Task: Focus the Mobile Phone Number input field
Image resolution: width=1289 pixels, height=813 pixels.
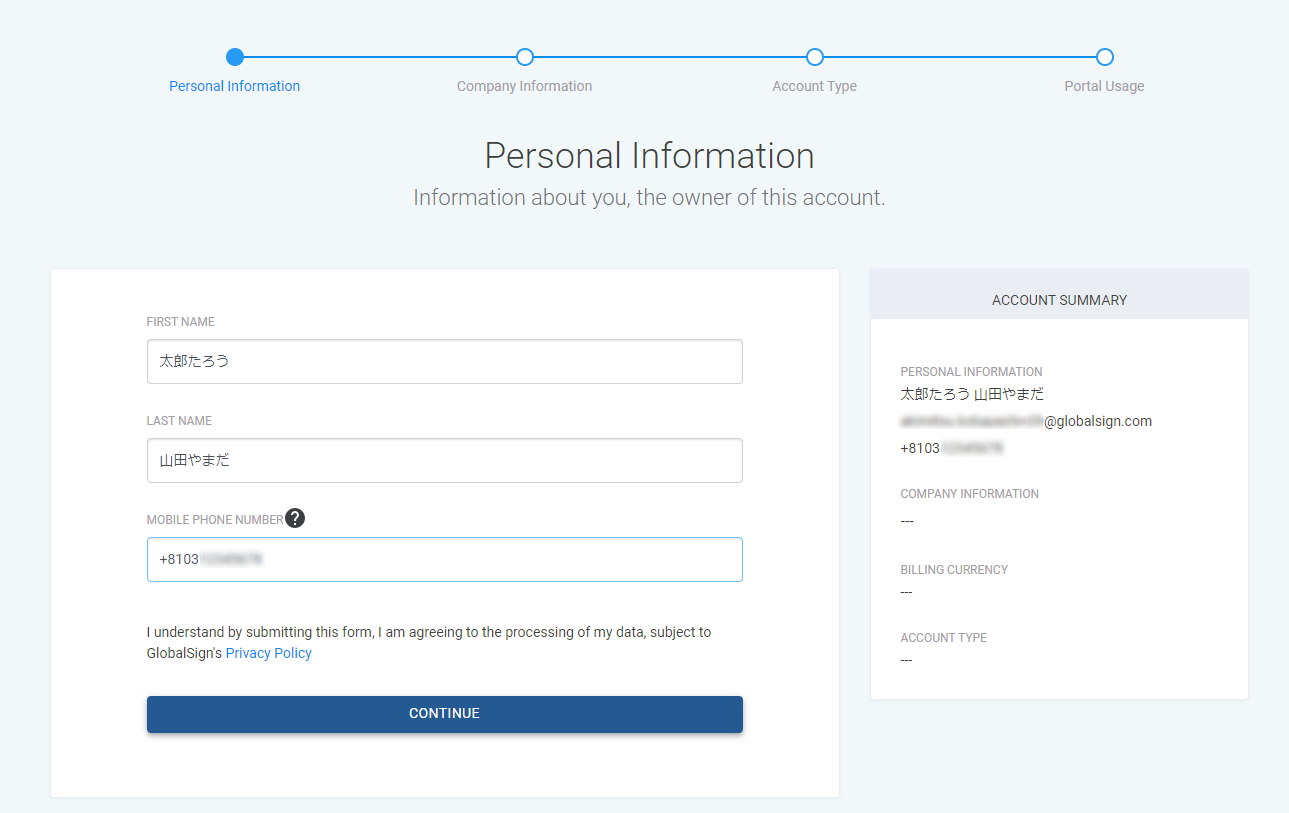Action: pos(444,559)
